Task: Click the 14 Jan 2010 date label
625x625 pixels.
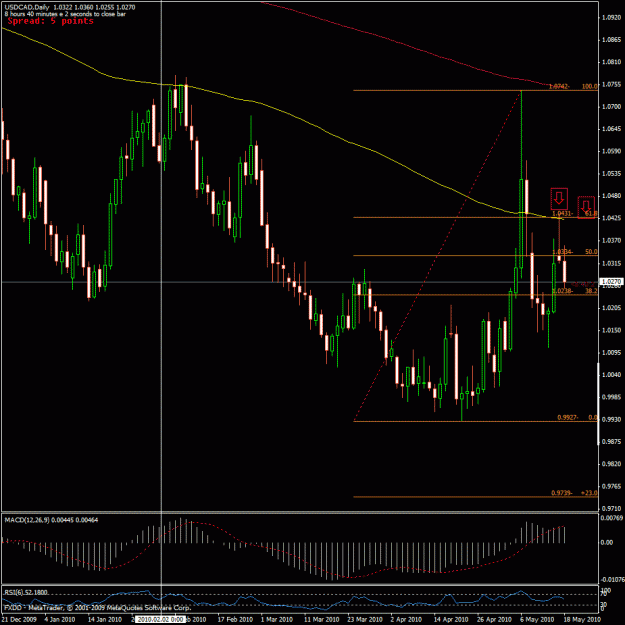Action: click(104, 619)
